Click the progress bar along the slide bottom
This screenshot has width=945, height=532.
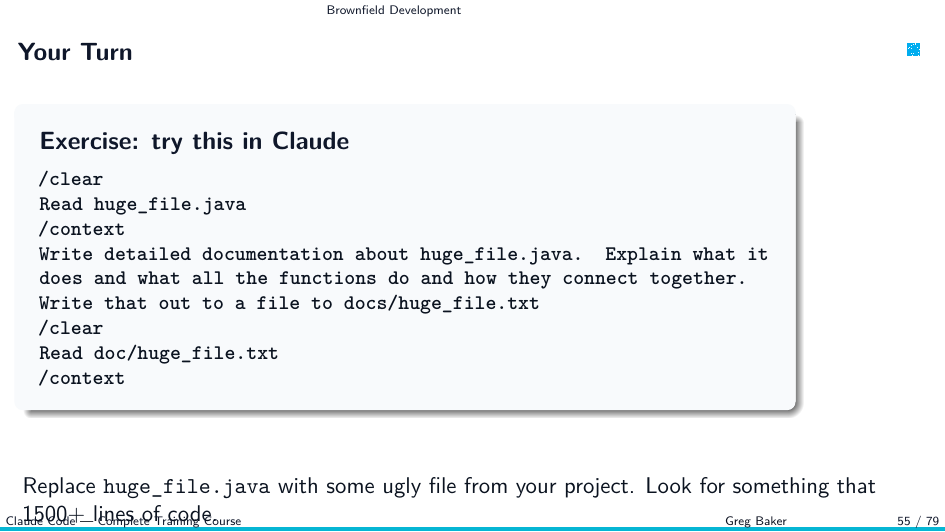click(472, 530)
